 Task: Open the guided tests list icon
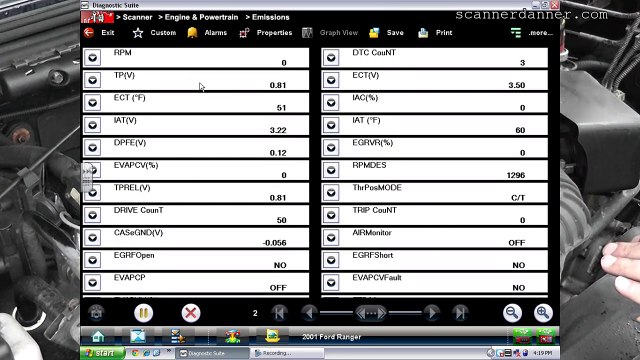(178, 336)
